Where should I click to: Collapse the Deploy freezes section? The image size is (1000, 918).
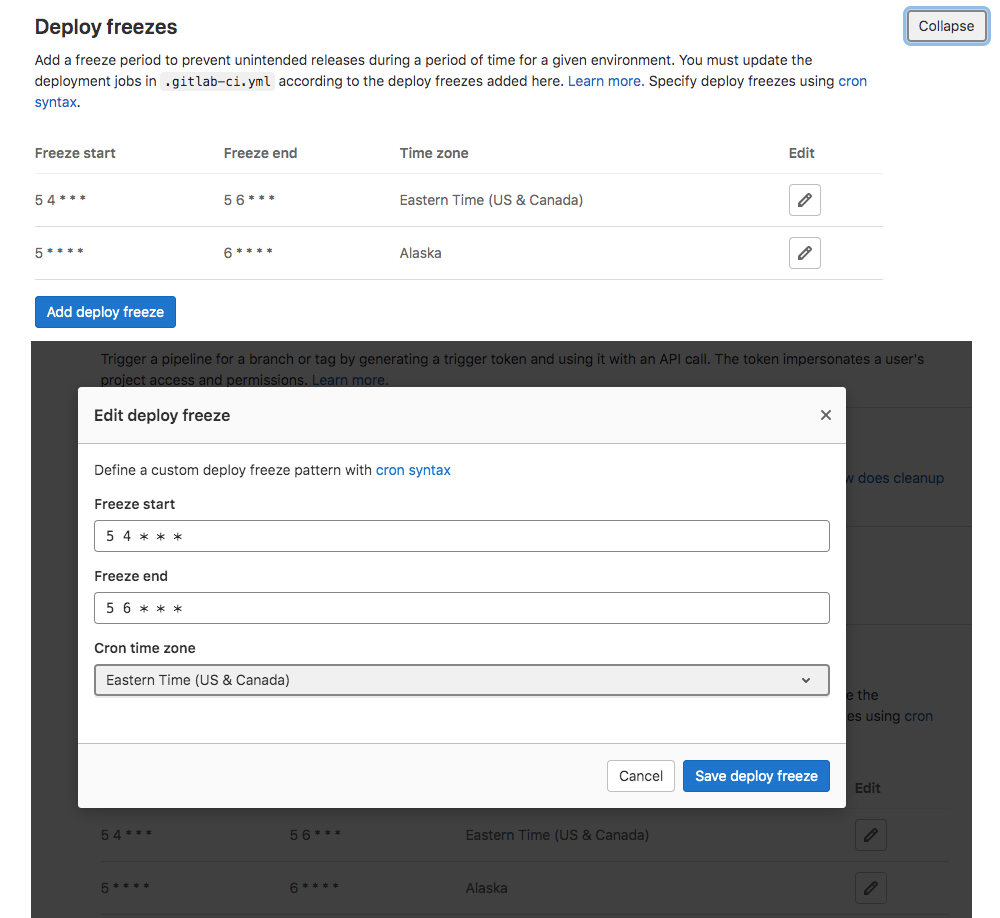pos(945,25)
